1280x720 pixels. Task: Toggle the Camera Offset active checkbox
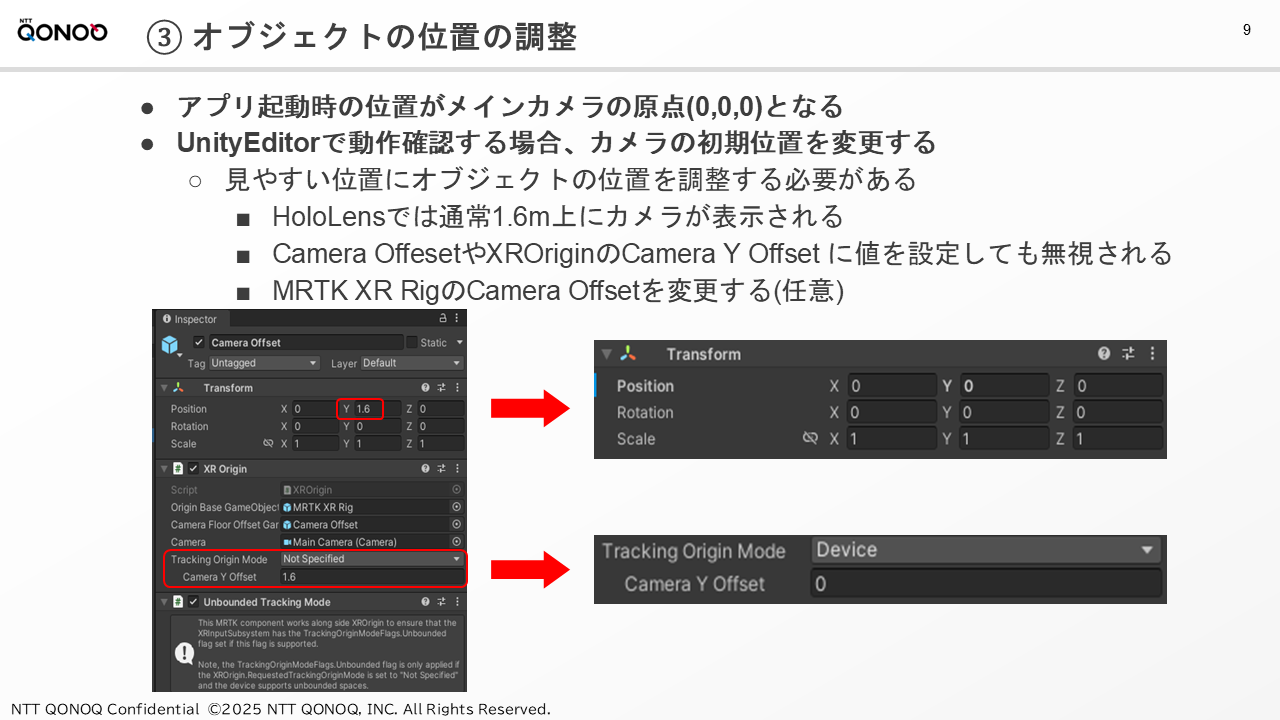point(198,342)
